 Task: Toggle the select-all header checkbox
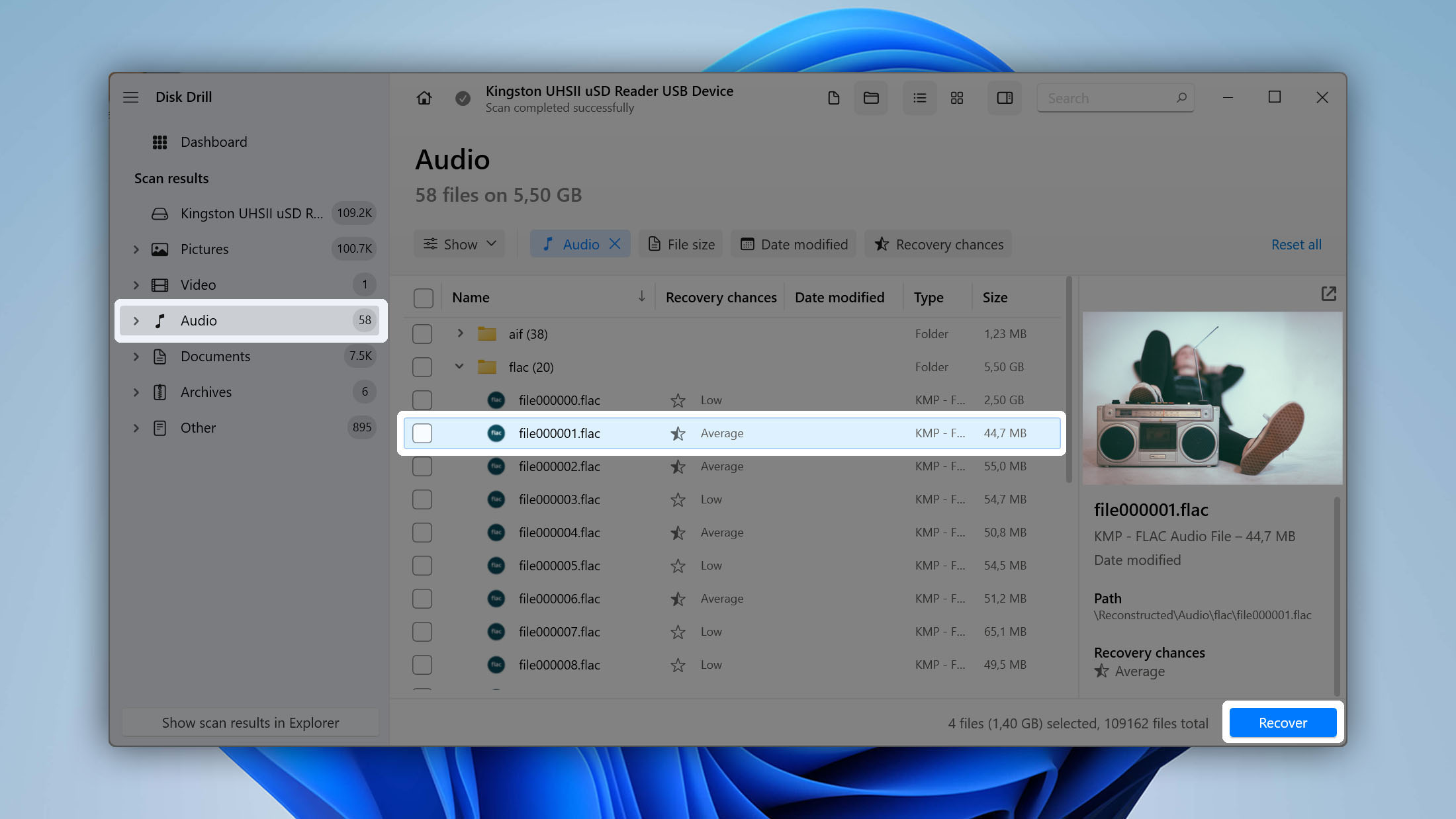tap(423, 298)
